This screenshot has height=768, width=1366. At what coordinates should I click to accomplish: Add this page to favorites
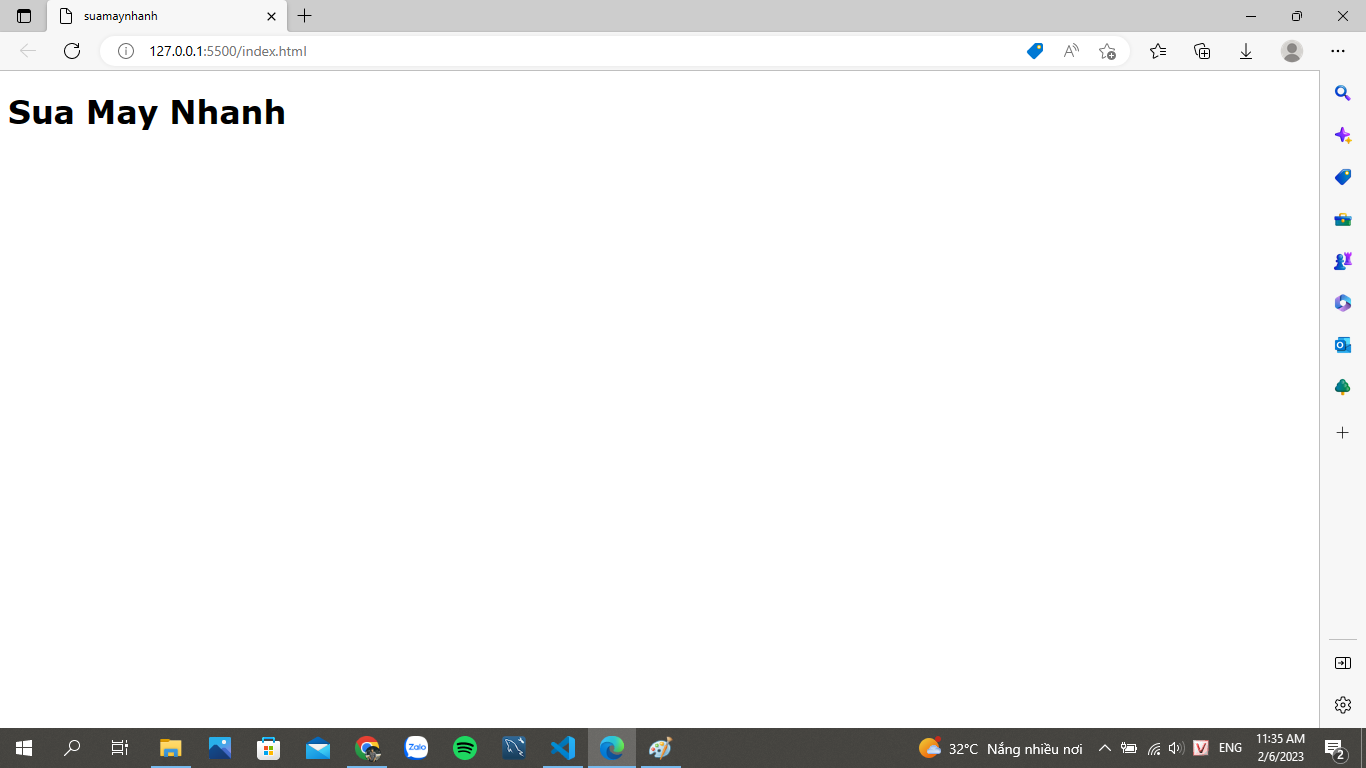point(1107,51)
